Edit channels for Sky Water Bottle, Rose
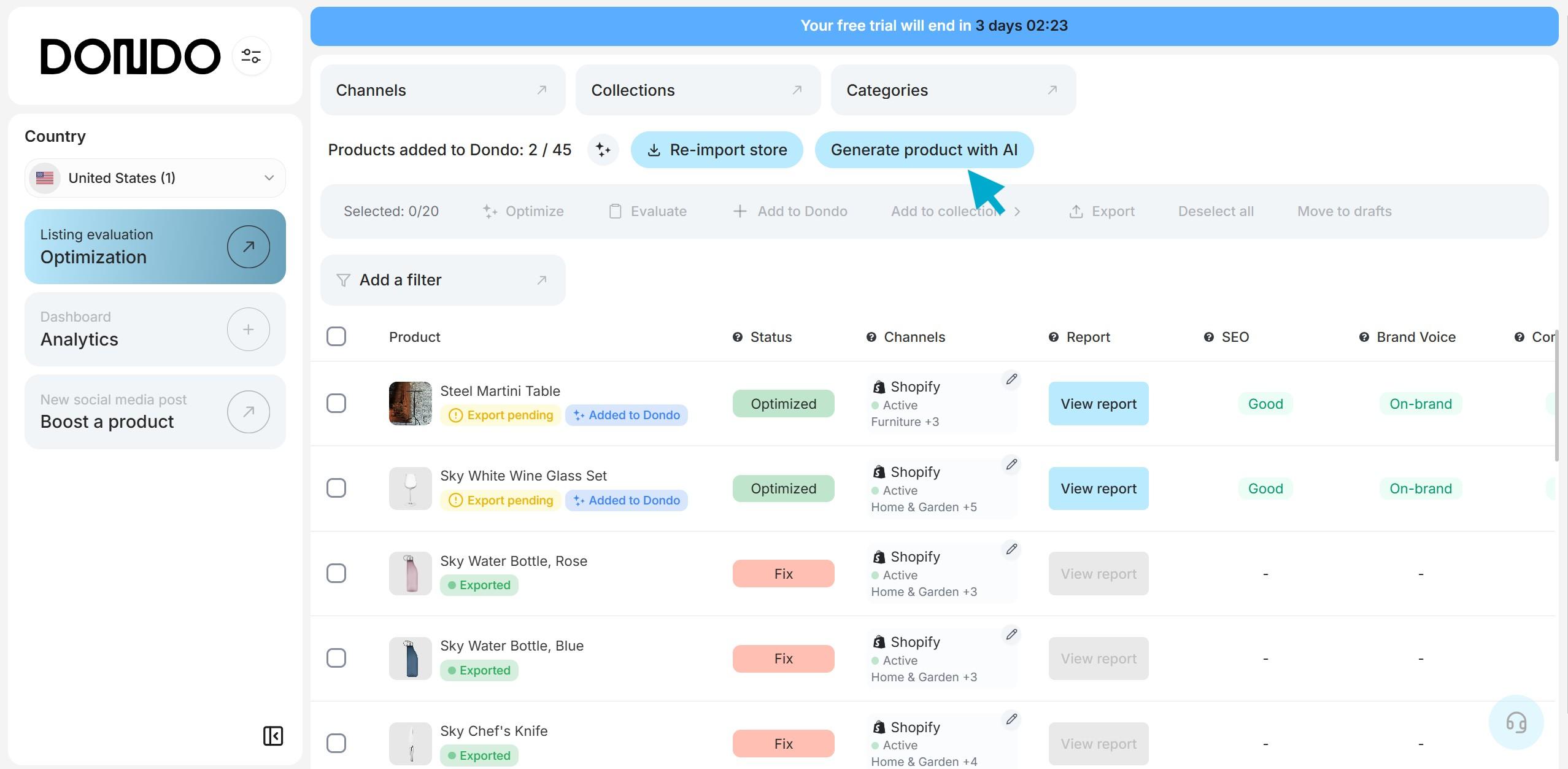This screenshot has height=769, width=1568. [x=1011, y=549]
